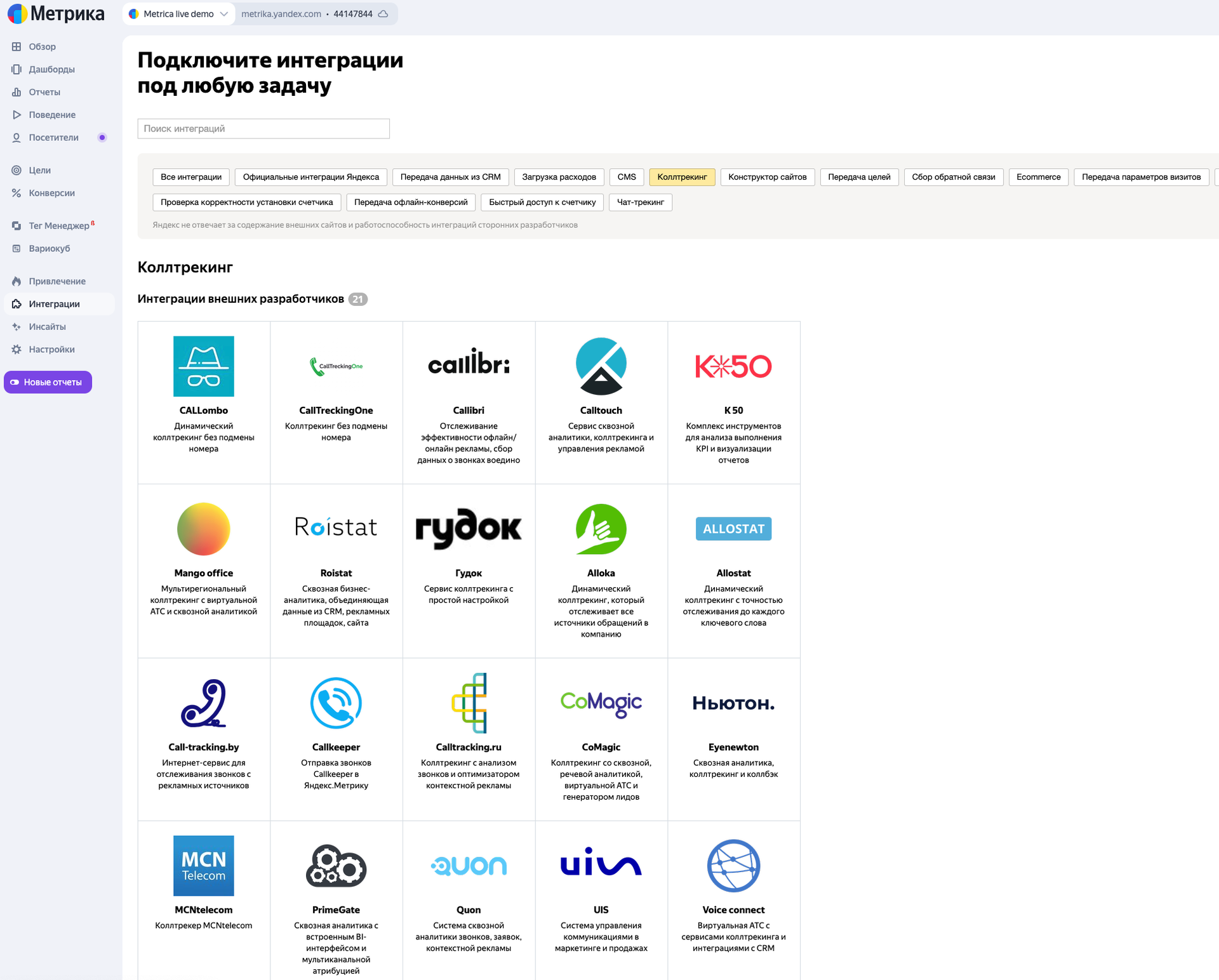Screen dimensions: 1219x980
Task: Open the Конверсии percent icon
Action: click(x=17, y=193)
